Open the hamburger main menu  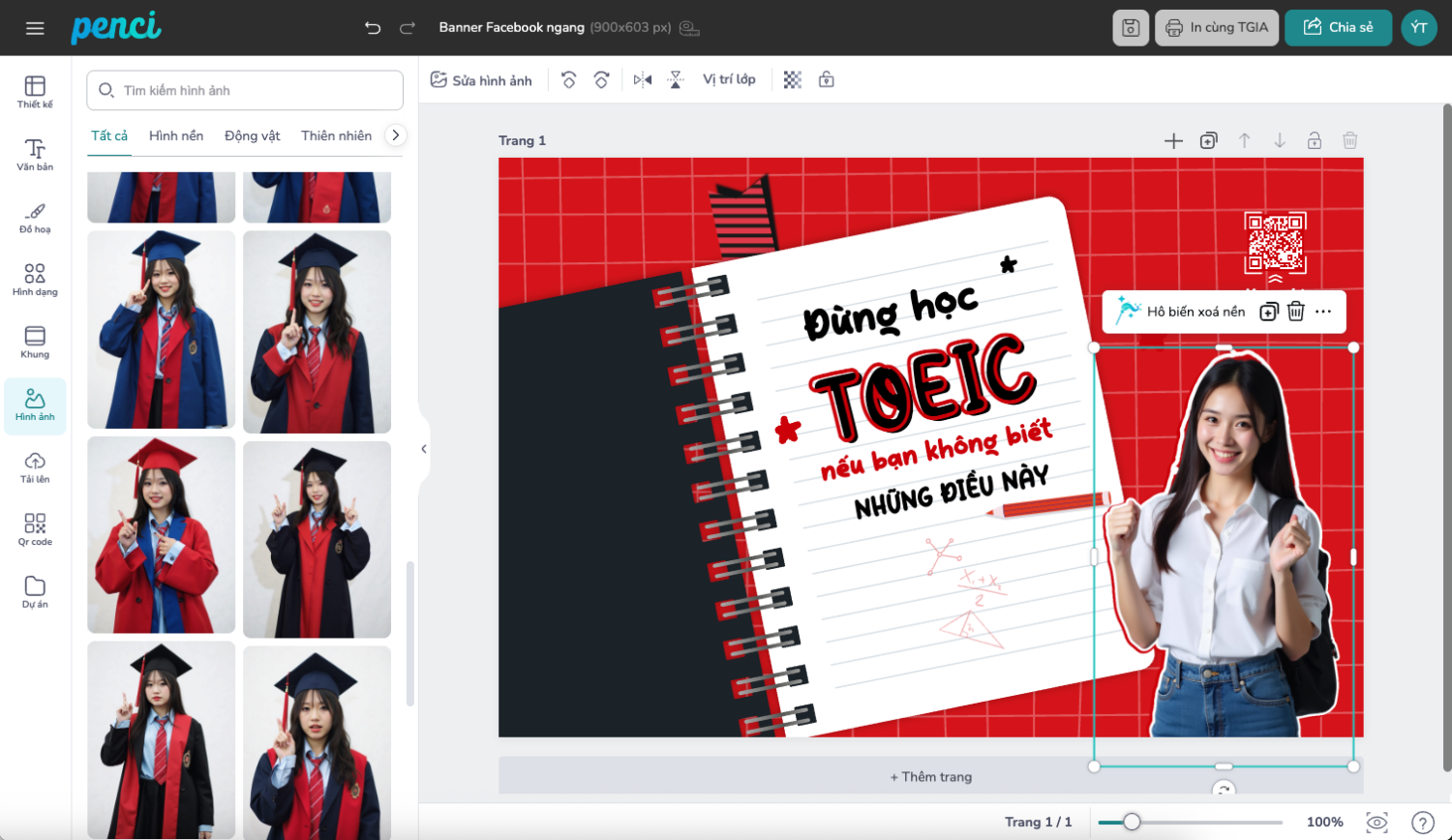click(x=35, y=28)
